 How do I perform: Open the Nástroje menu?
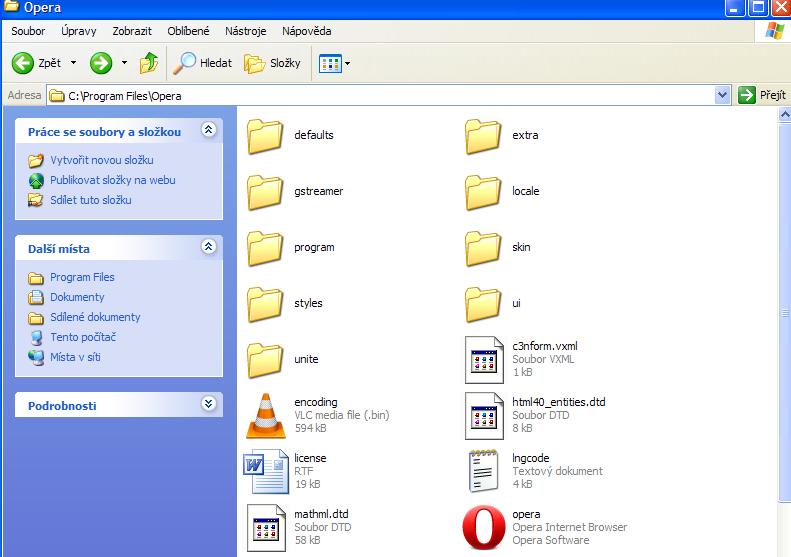coord(245,31)
